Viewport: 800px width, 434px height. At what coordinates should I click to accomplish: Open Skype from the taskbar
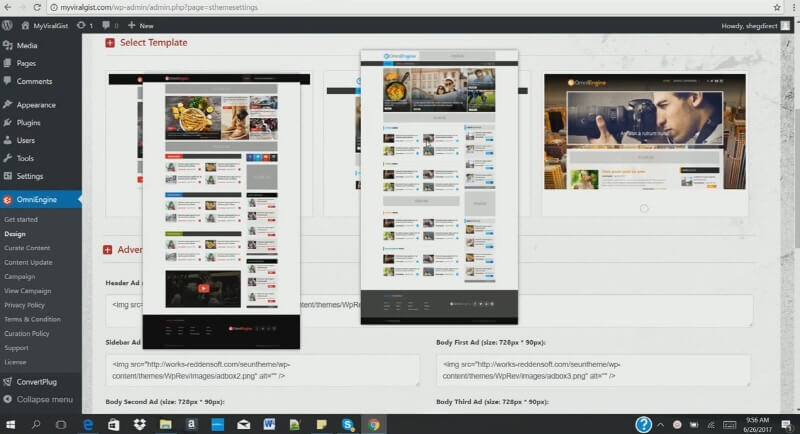coord(348,424)
